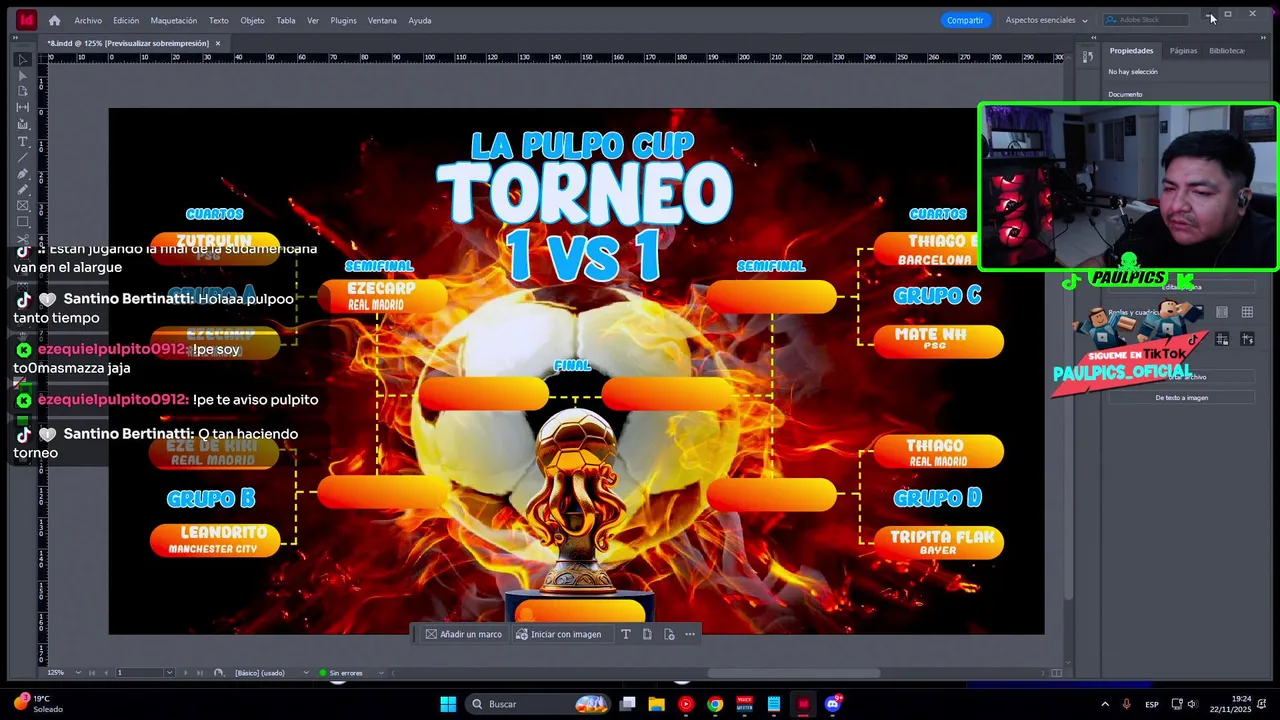Click the InDesign Home icon
This screenshot has width=1280, height=720.
[x=54, y=20]
